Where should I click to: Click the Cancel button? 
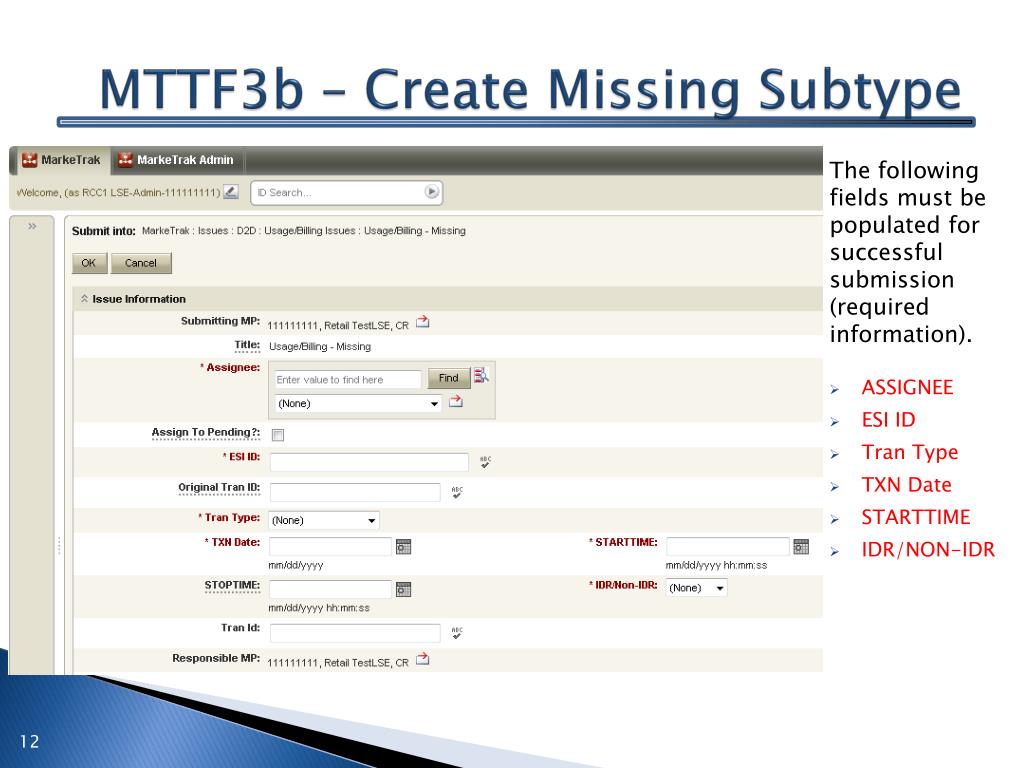click(141, 263)
